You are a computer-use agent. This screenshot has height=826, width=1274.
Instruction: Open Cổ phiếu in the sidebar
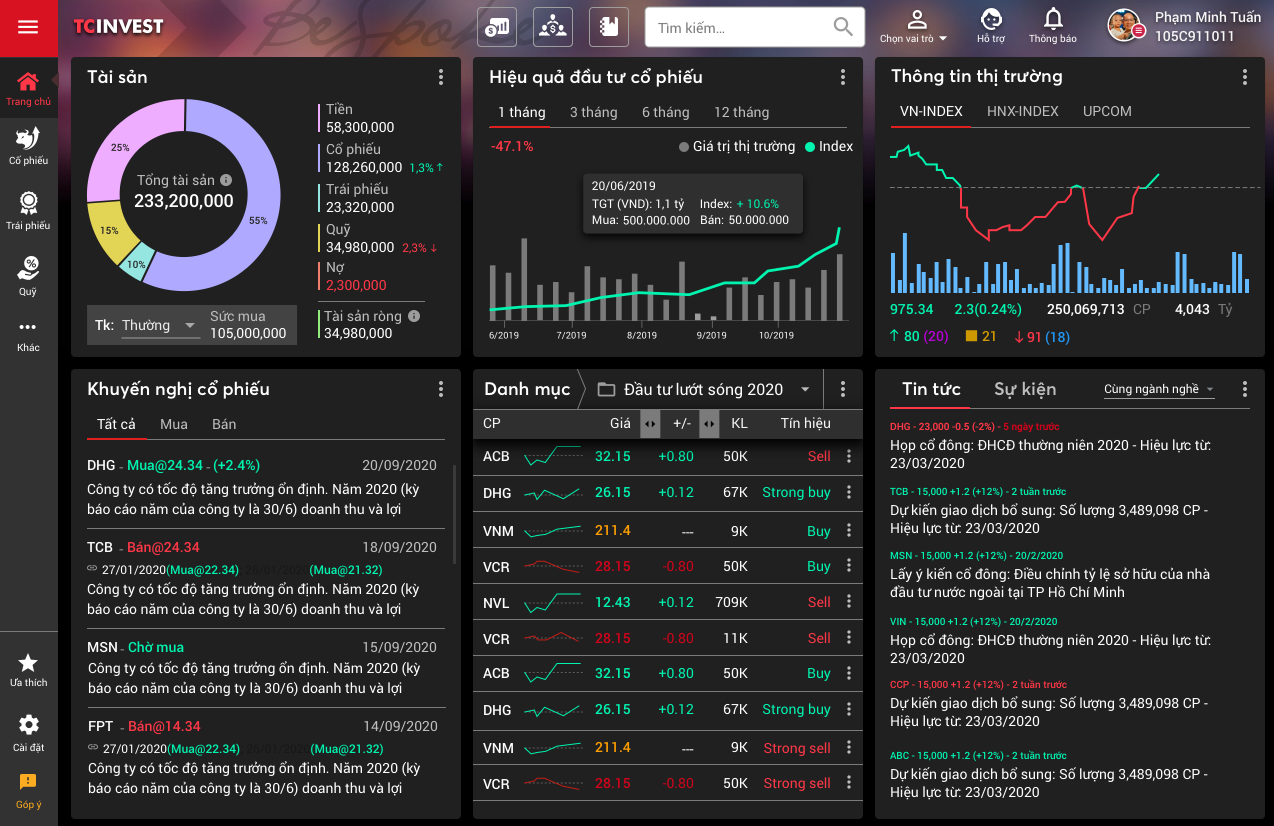click(x=28, y=145)
